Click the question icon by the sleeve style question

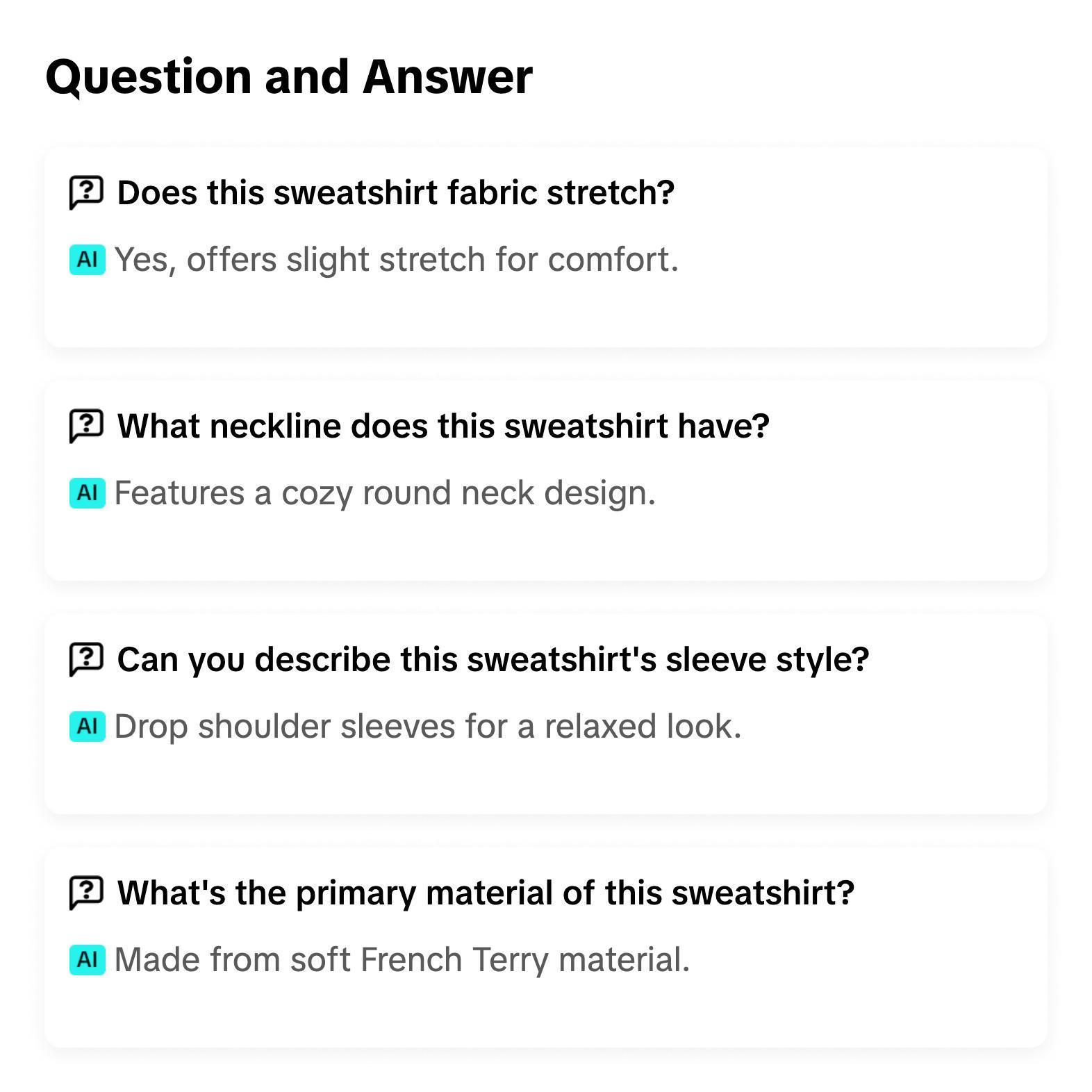[86, 659]
